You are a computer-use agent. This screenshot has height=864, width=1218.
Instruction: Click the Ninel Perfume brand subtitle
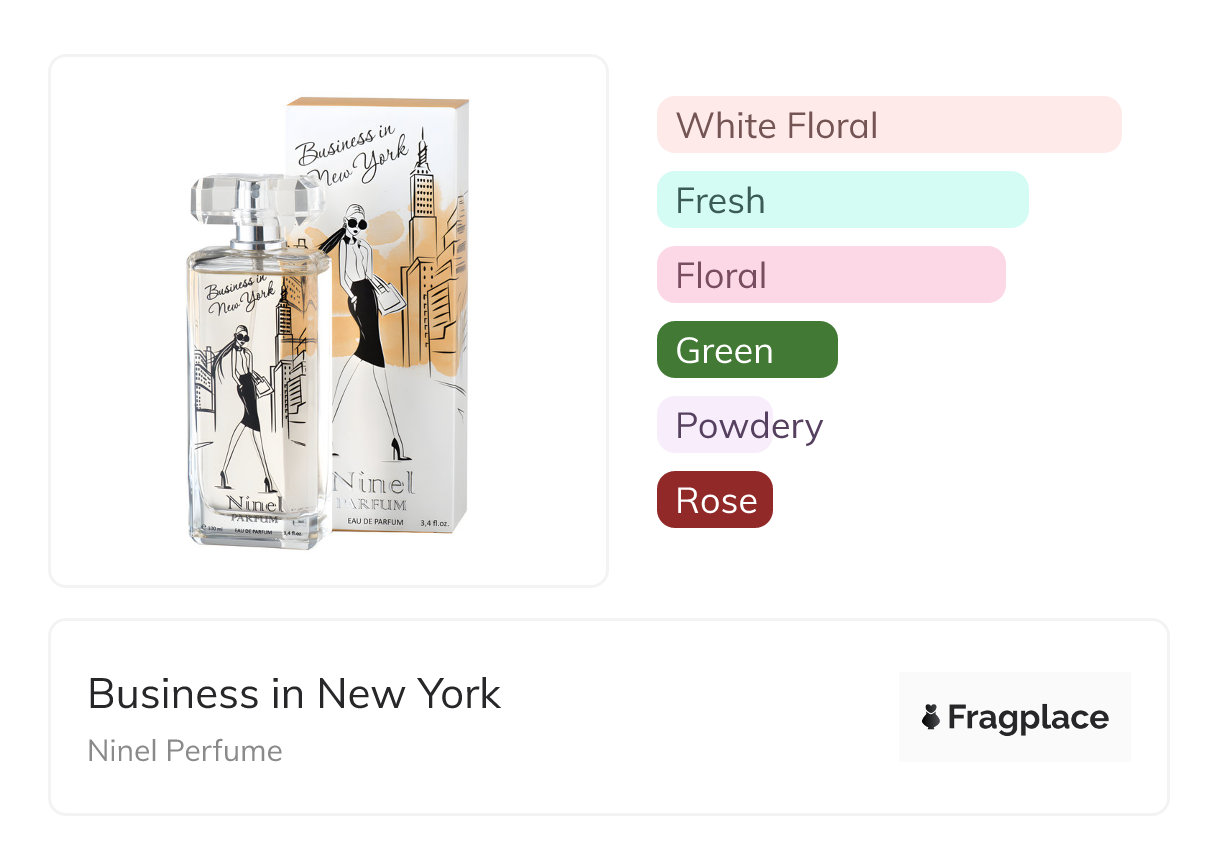pyautogui.click(x=185, y=751)
